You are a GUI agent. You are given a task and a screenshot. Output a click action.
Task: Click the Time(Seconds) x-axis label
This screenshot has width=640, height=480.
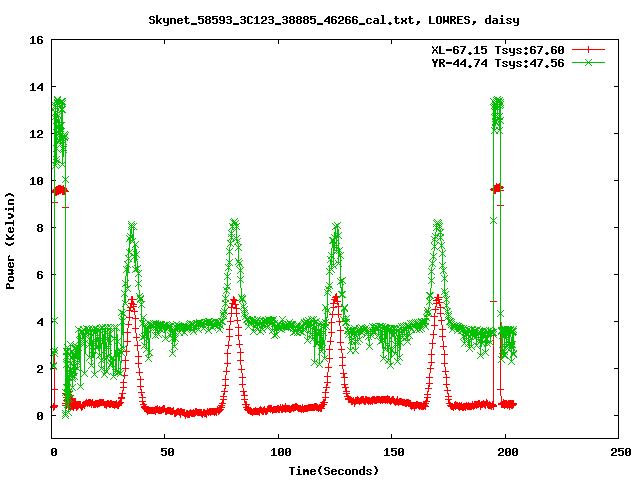coord(333,471)
